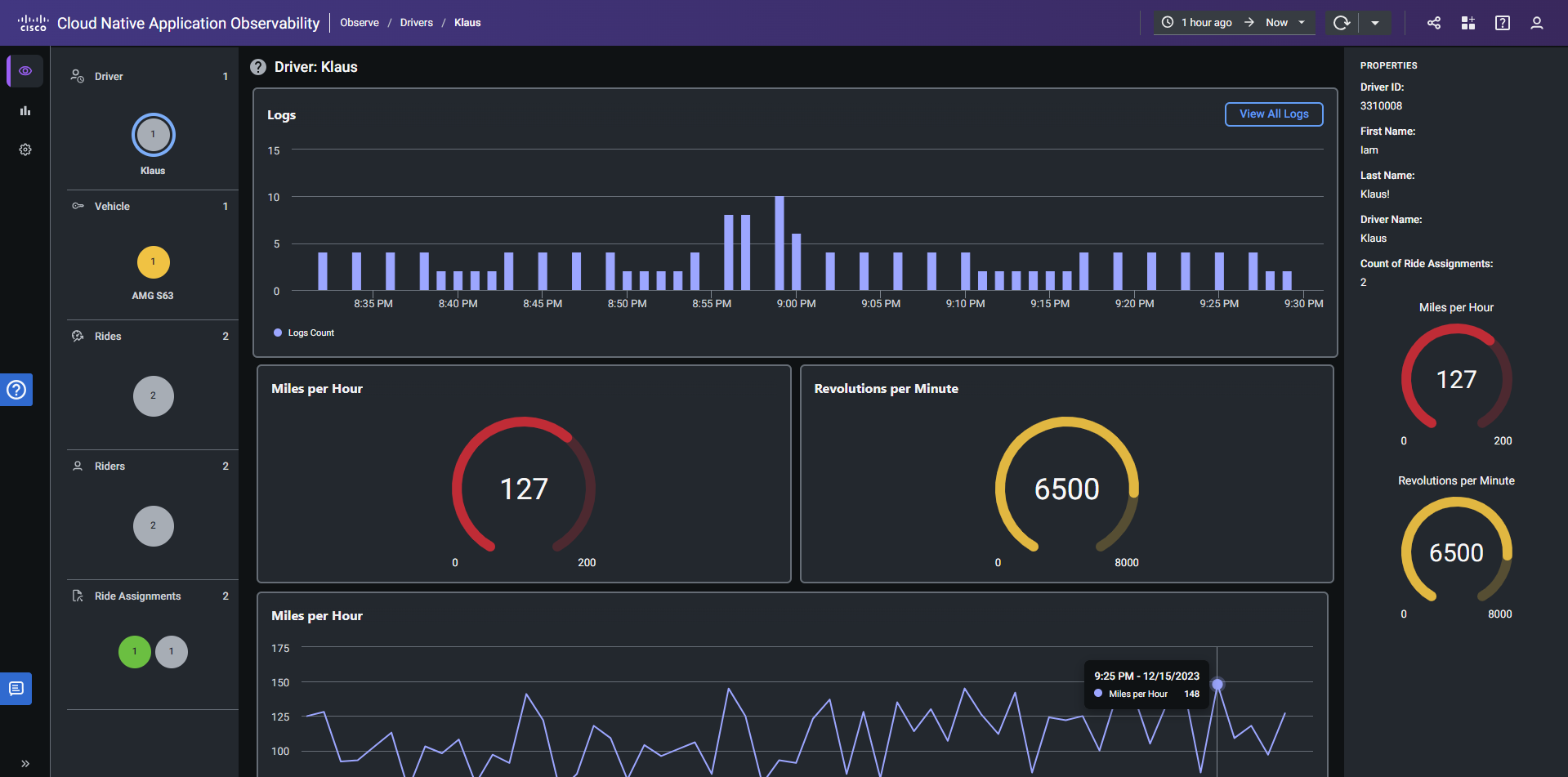1568x777 pixels.
Task: Click the Observe eye icon in sidebar
Action: (x=25, y=71)
